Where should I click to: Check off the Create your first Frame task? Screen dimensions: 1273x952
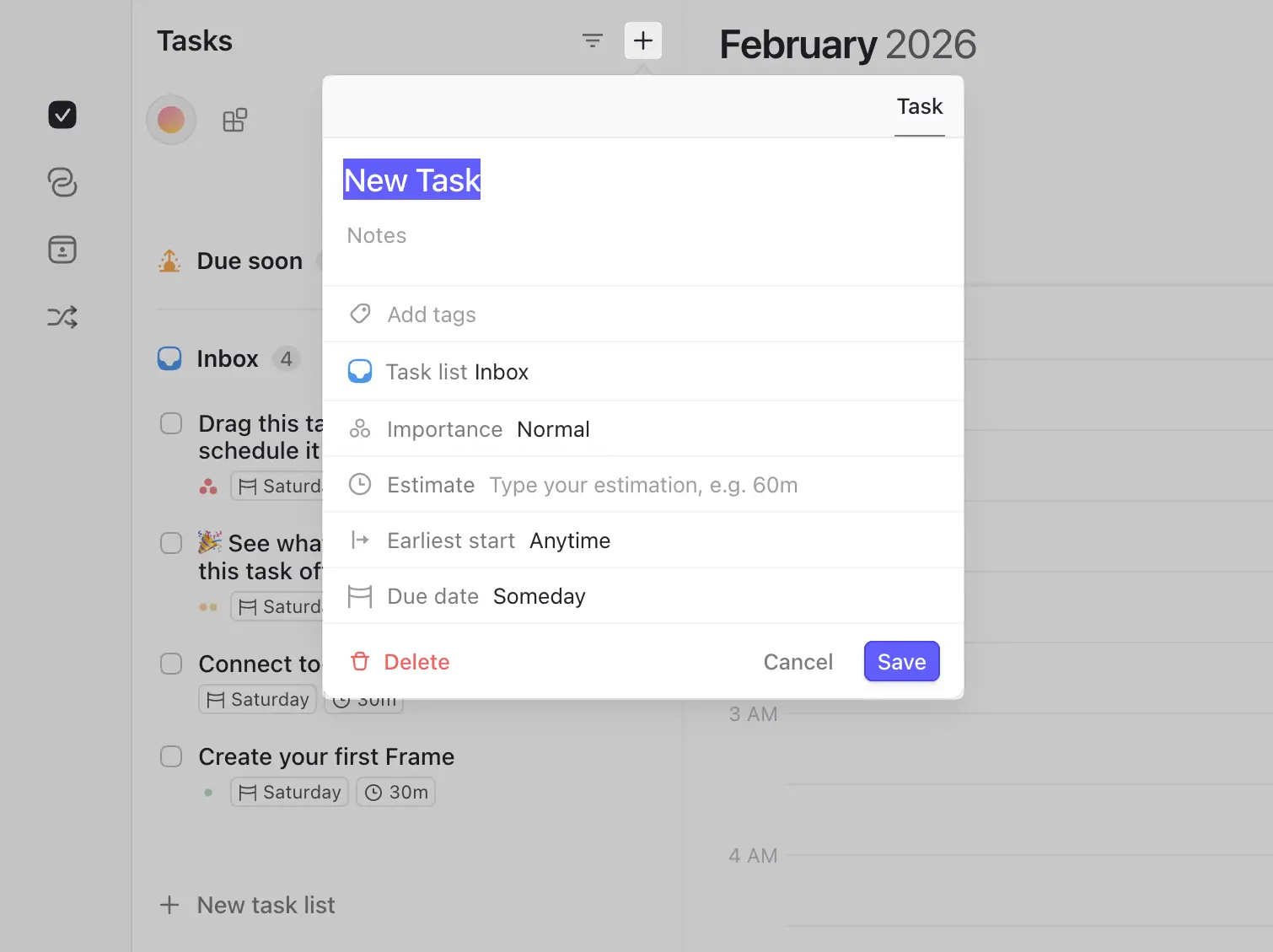pyautogui.click(x=171, y=756)
